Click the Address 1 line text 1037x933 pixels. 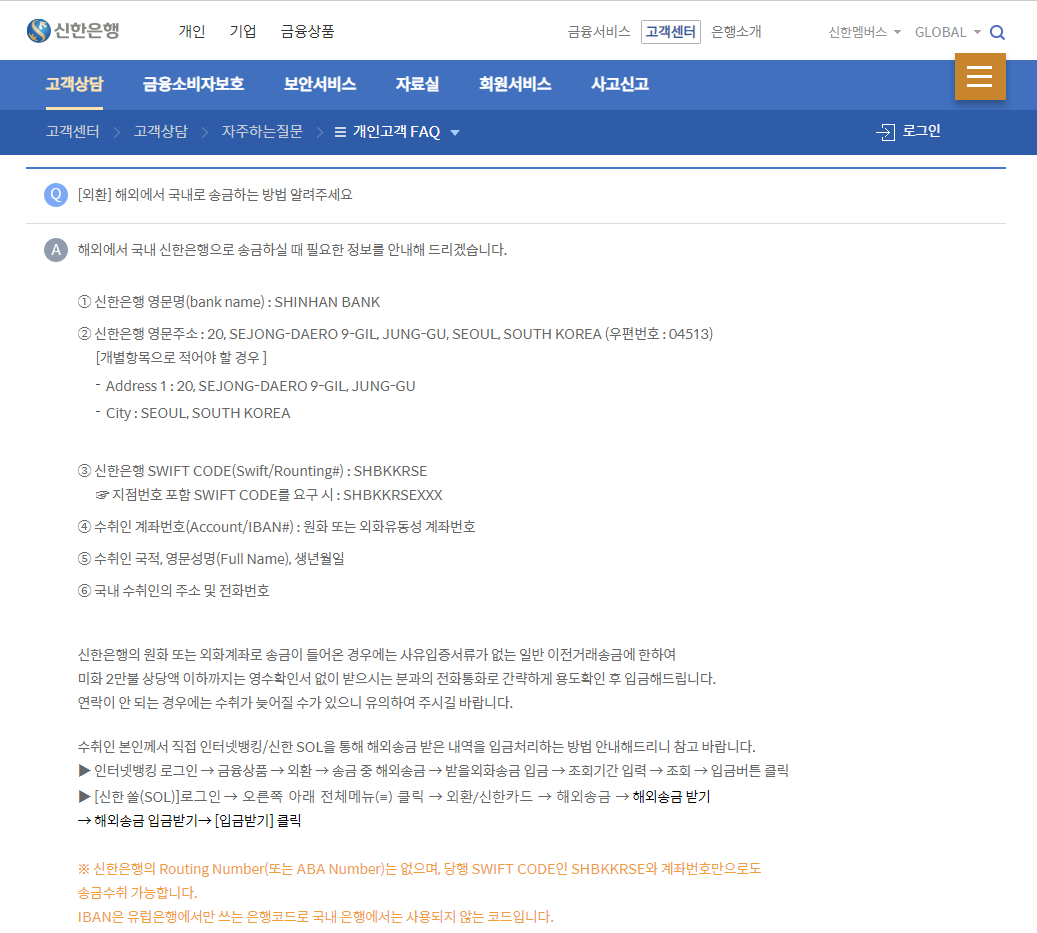tap(261, 386)
